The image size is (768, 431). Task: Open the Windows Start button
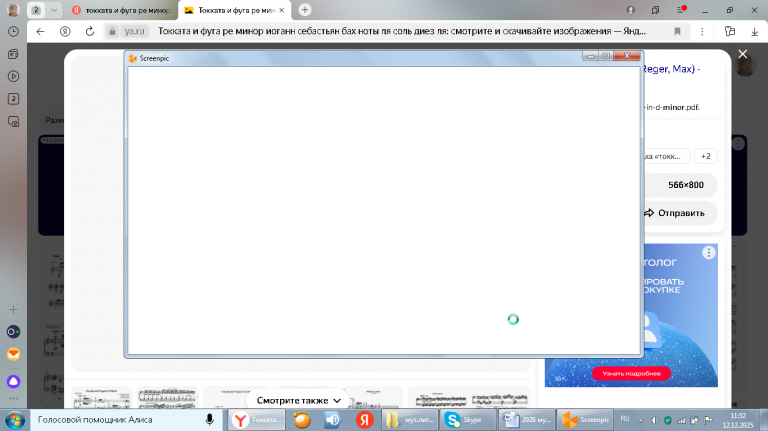(15, 420)
